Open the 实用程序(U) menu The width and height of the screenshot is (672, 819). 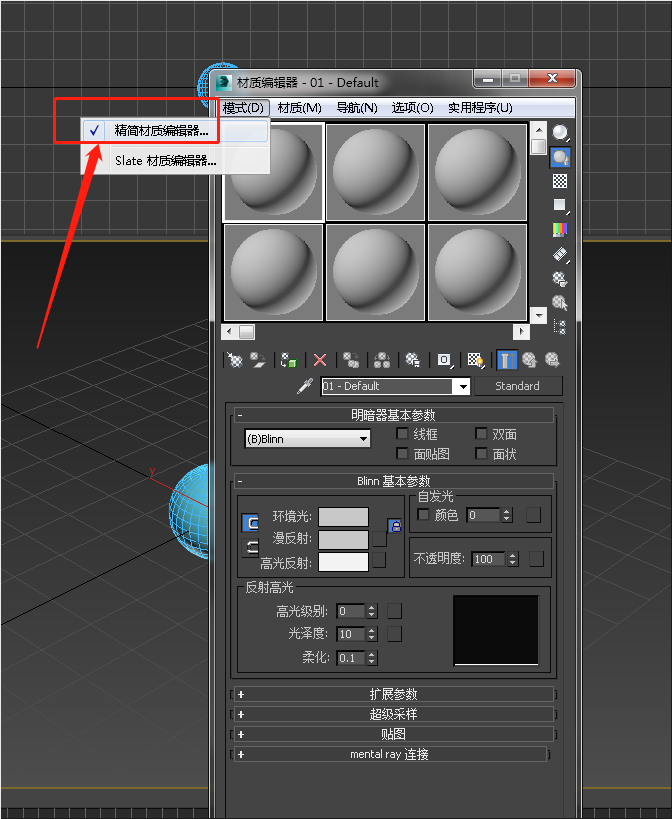(480, 108)
